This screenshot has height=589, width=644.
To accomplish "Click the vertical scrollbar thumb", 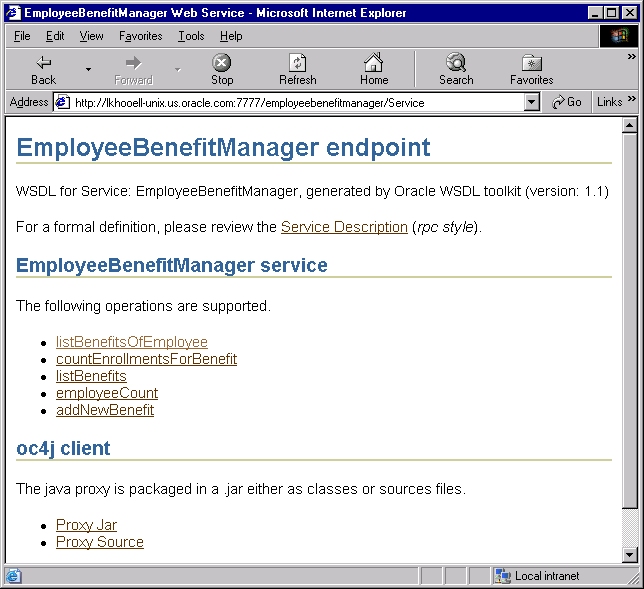I will (x=630, y=321).
